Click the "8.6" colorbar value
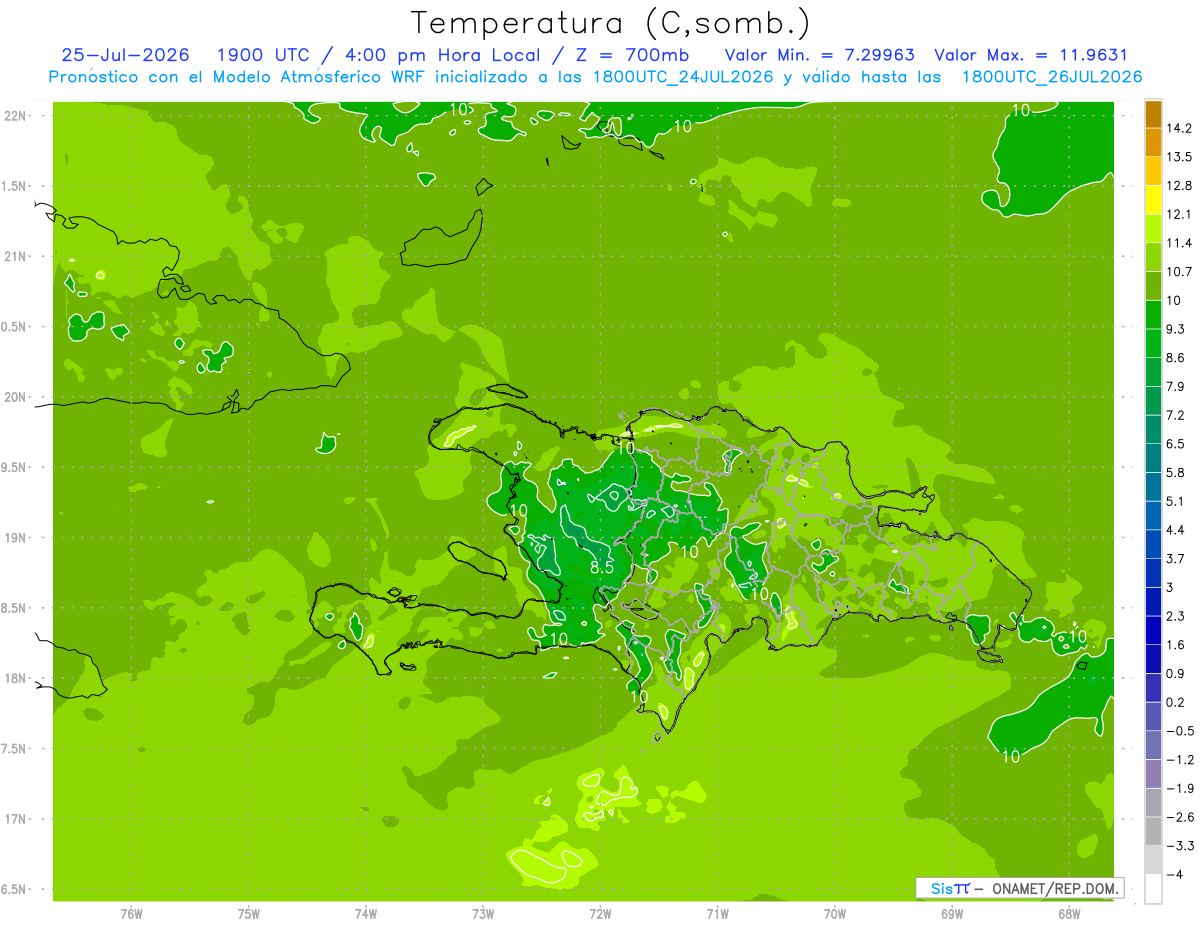Viewport: 1200px width, 927px height. pyautogui.click(x=1176, y=358)
